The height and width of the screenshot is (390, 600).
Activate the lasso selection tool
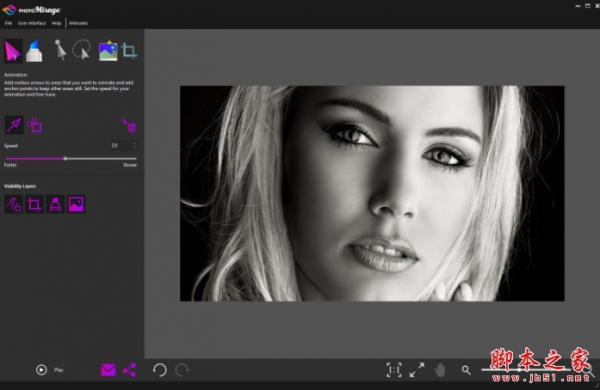82,49
